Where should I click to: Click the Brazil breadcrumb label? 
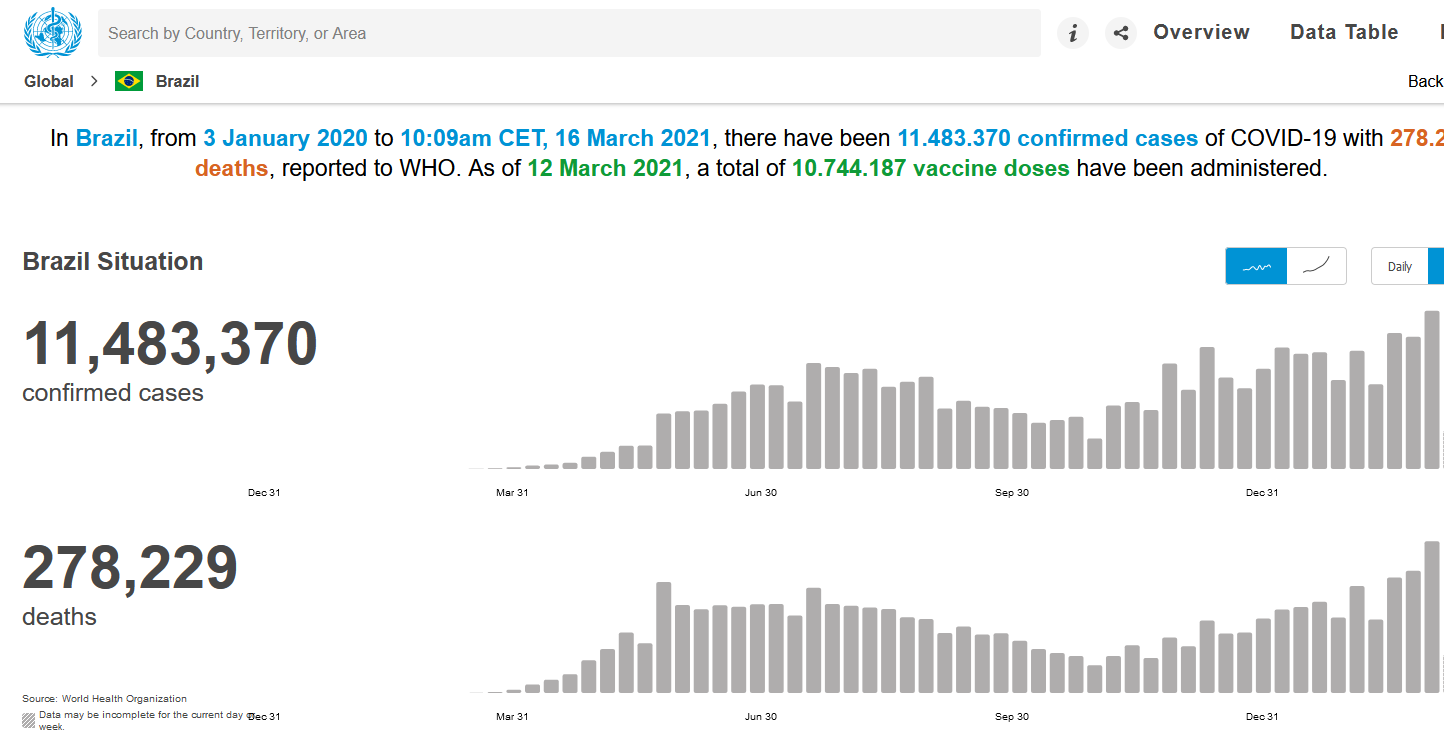point(177,81)
